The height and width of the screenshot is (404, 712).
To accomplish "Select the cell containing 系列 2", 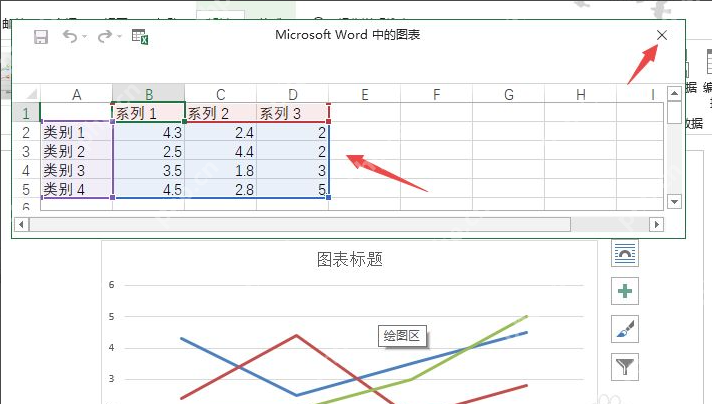I will (221, 113).
